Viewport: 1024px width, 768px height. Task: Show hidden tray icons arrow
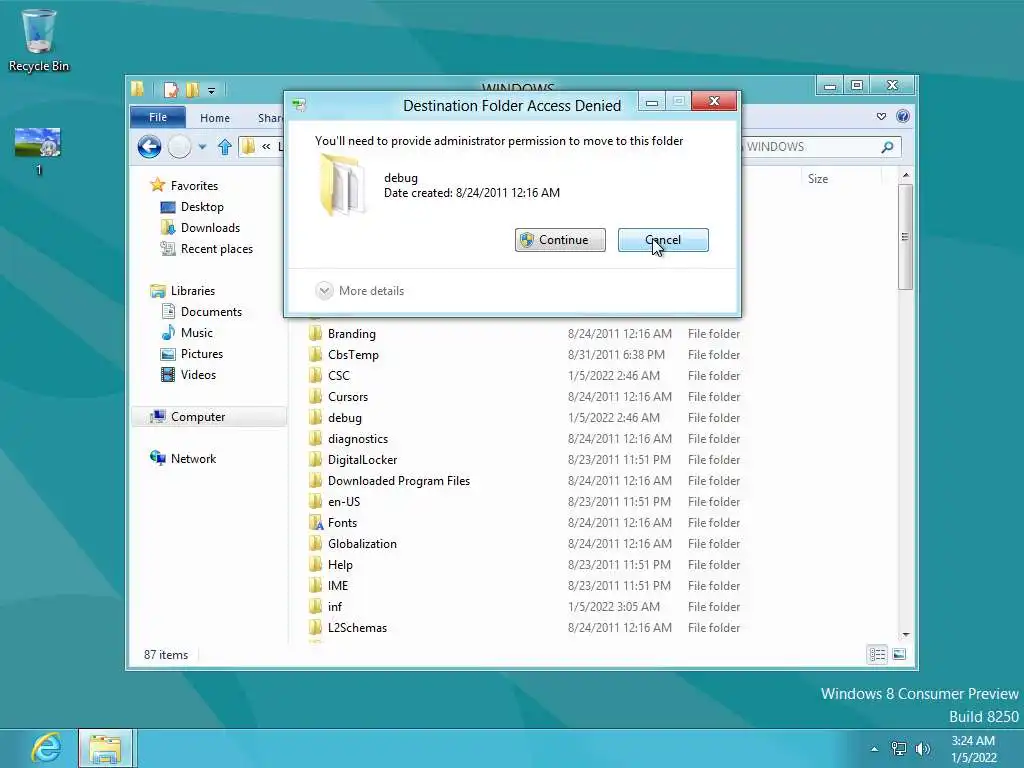click(874, 749)
